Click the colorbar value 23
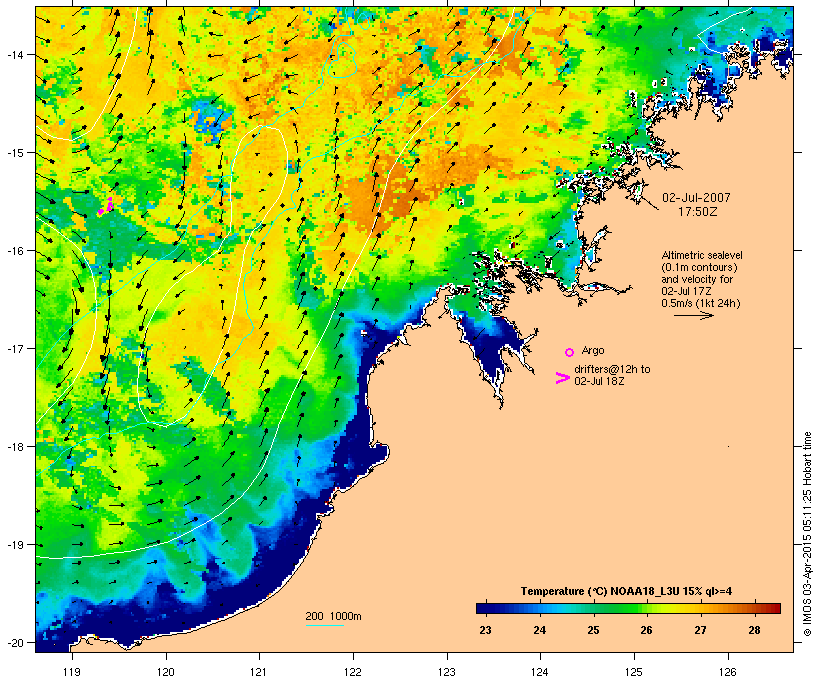 (x=485, y=630)
